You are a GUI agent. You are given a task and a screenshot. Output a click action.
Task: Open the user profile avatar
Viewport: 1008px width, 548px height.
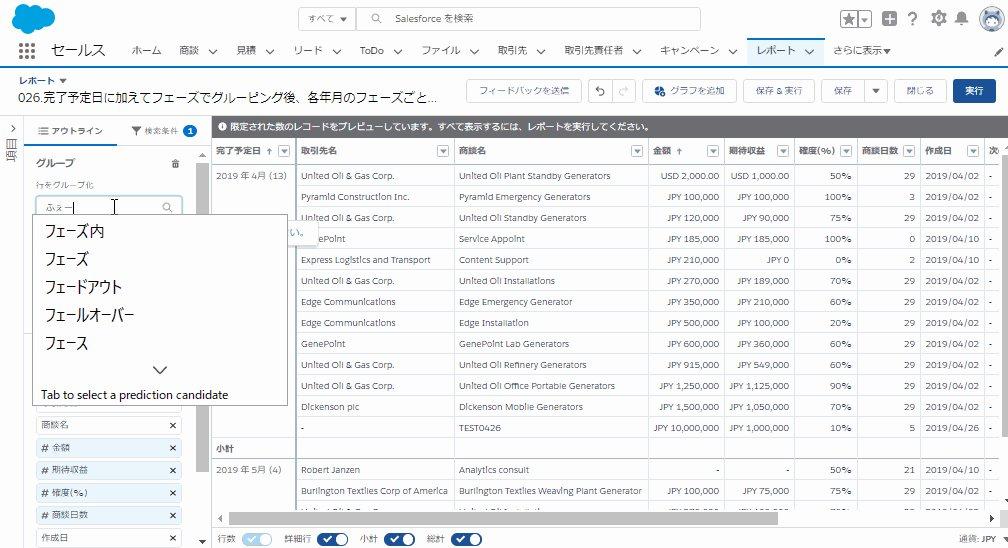pos(992,19)
